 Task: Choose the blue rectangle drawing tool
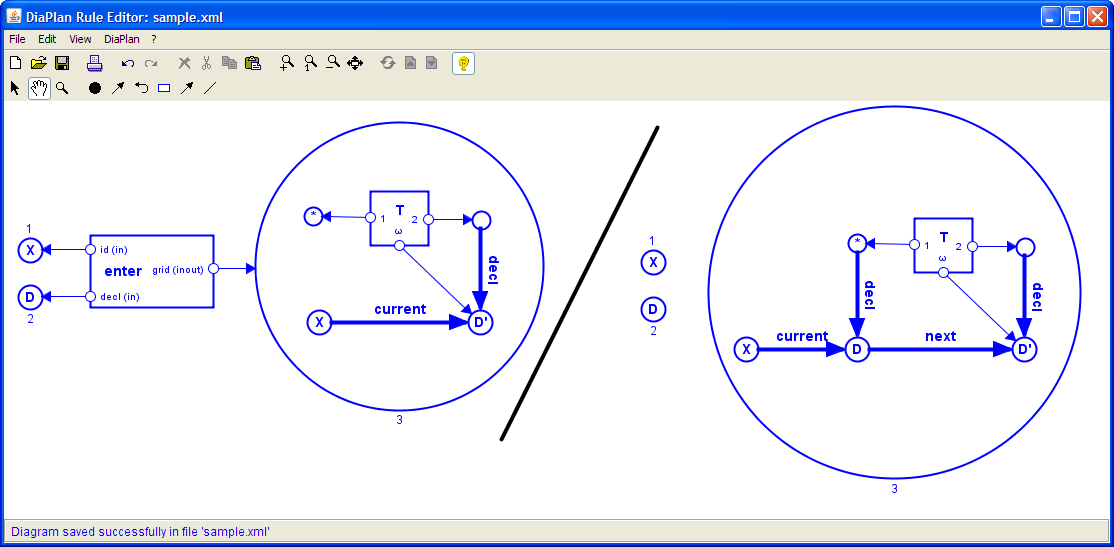coord(164,88)
